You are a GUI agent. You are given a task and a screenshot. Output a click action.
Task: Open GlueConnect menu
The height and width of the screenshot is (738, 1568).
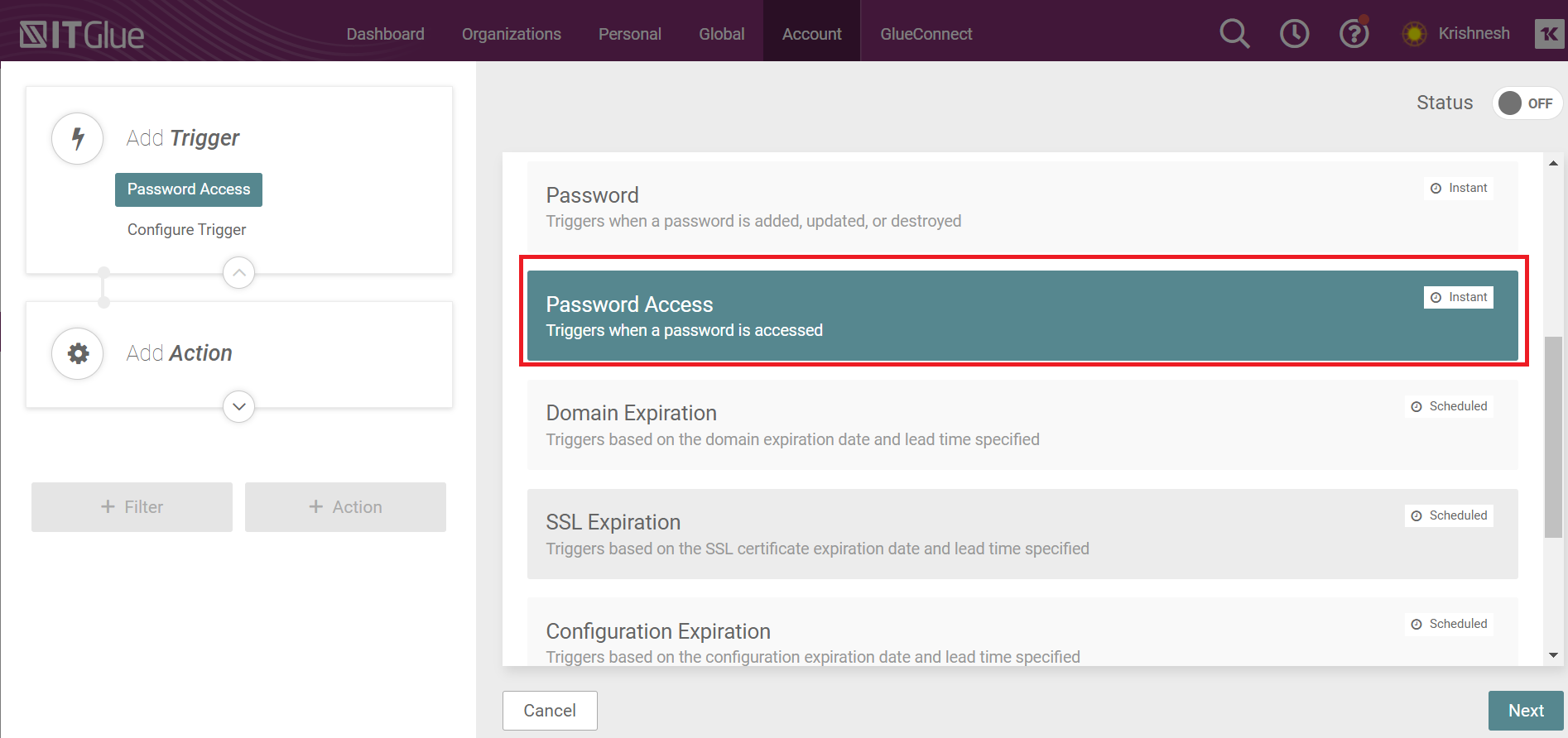(x=926, y=34)
